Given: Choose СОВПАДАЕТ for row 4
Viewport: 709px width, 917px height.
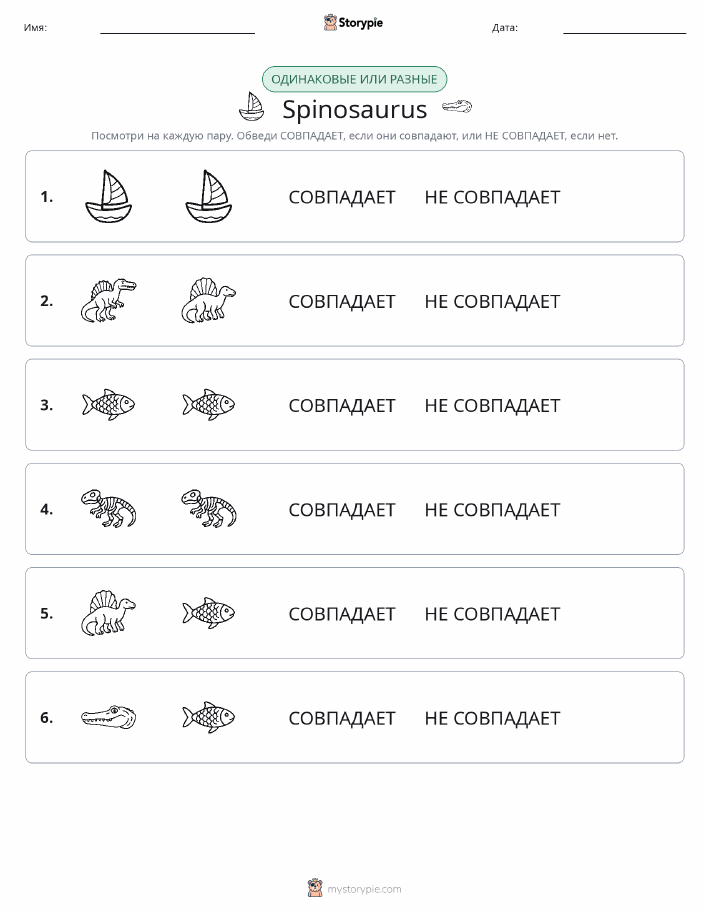Looking at the screenshot, I should pyautogui.click(x=342, y=510).
